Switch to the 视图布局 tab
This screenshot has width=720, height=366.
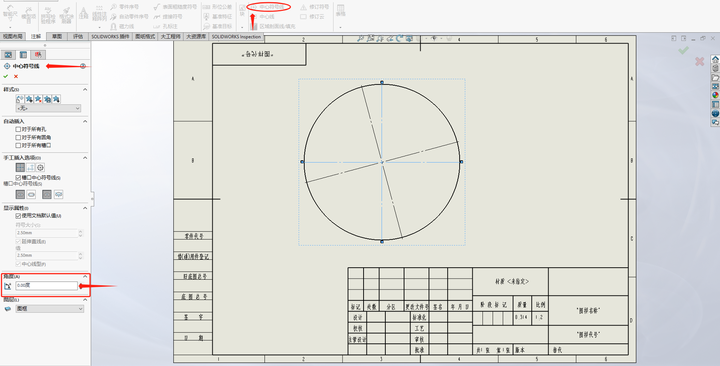click(x=13, y=36)
